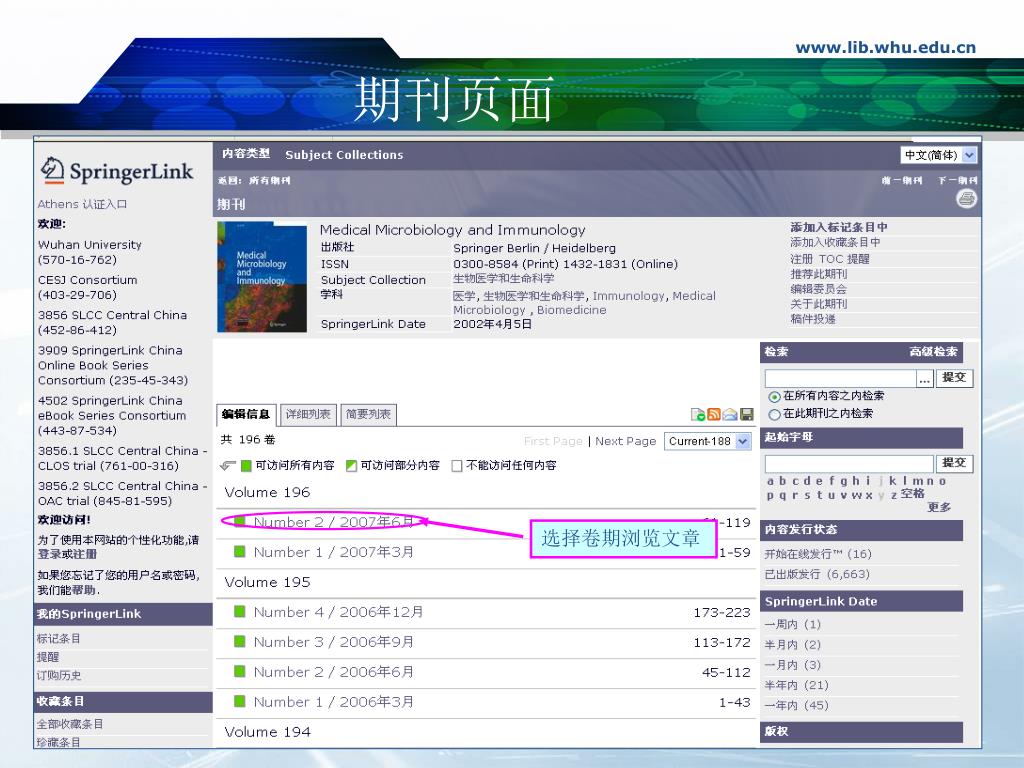Open the orange RSS feed icon
Viewport: 1024px width, 768px height.
click(714, 414)
